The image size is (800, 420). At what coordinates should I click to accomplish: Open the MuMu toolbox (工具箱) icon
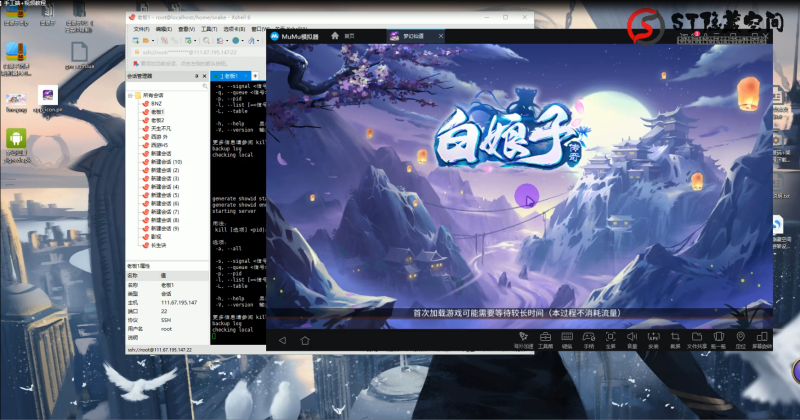545,339
